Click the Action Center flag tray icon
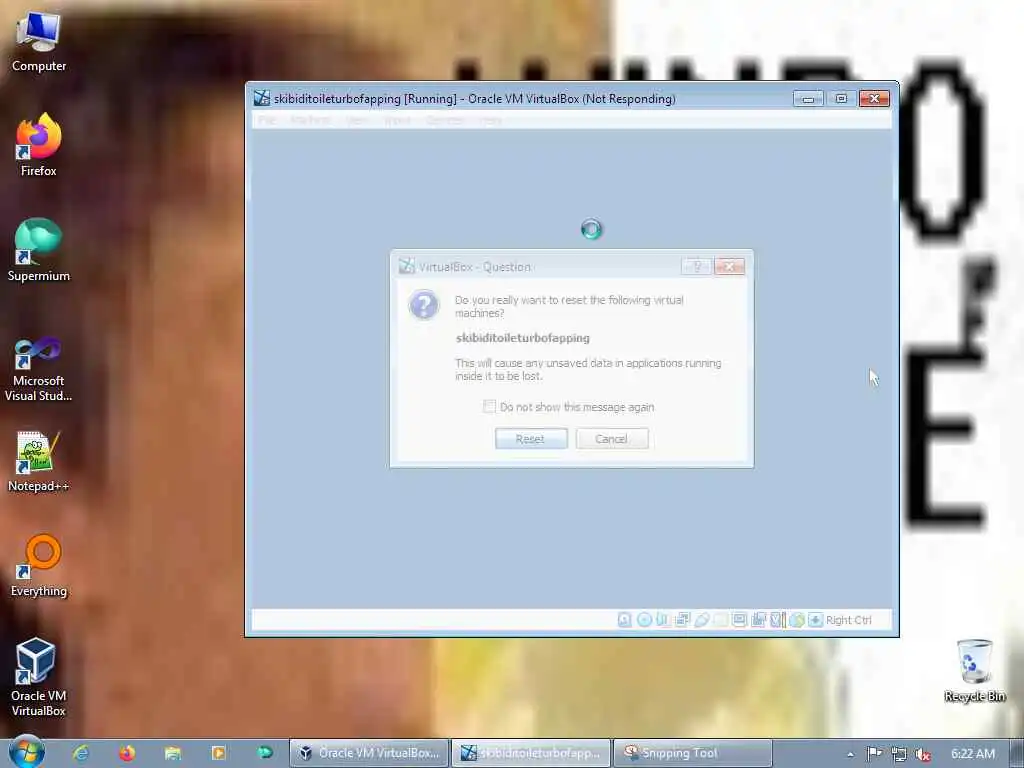The width and height of the screenshot is (1024, 768). click(874, 754)
